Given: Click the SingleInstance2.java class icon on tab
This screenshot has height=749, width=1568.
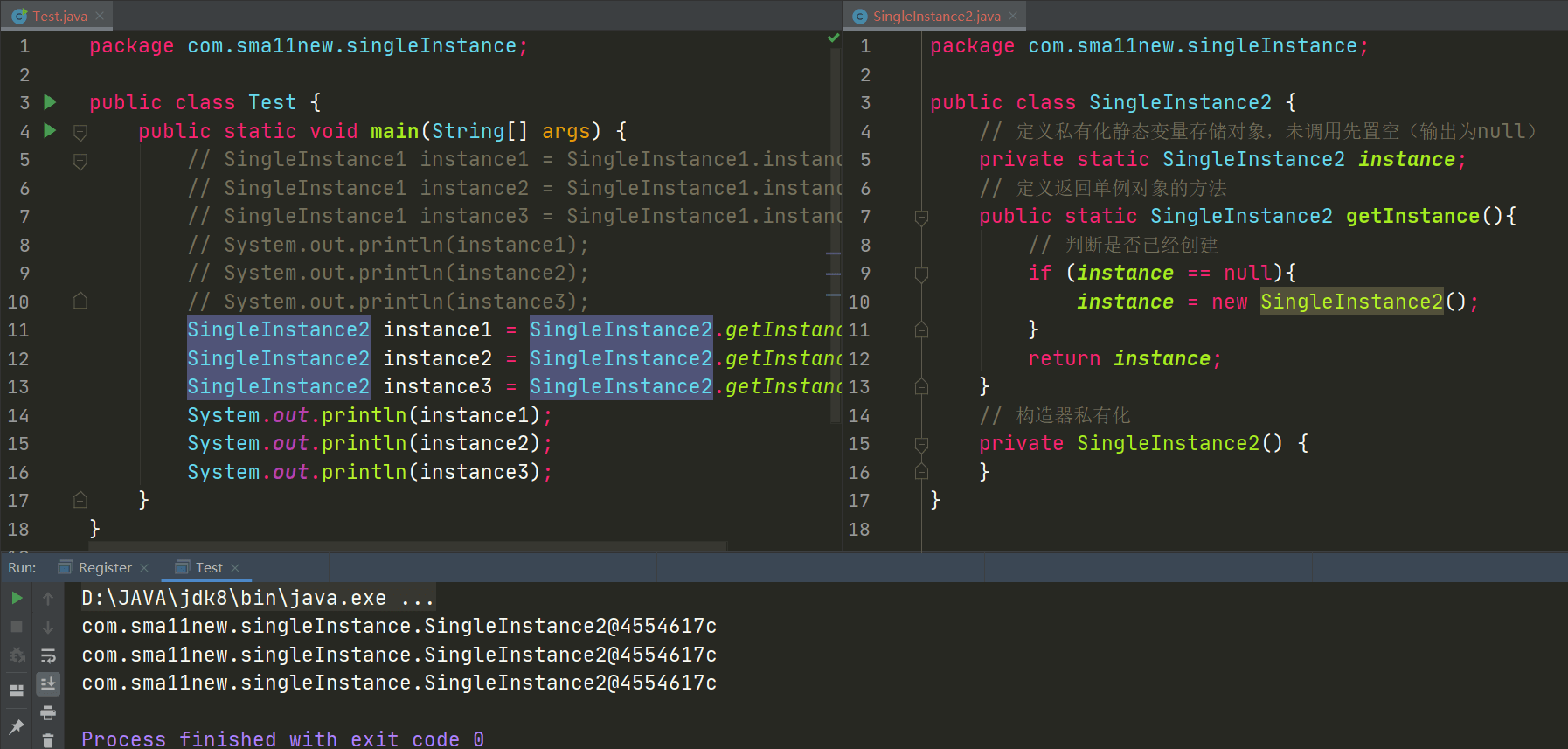Looking at the screenshot, I should 859,16.
